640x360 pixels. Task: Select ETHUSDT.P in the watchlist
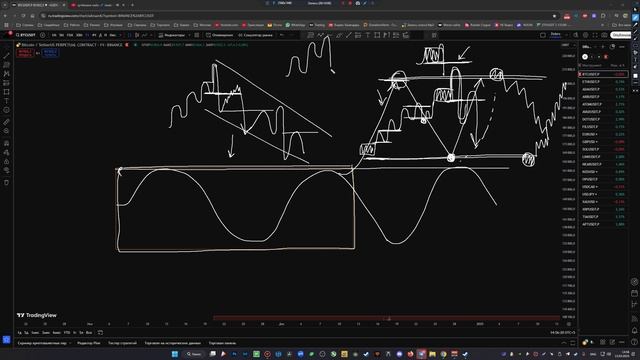(x=603, y=82)
